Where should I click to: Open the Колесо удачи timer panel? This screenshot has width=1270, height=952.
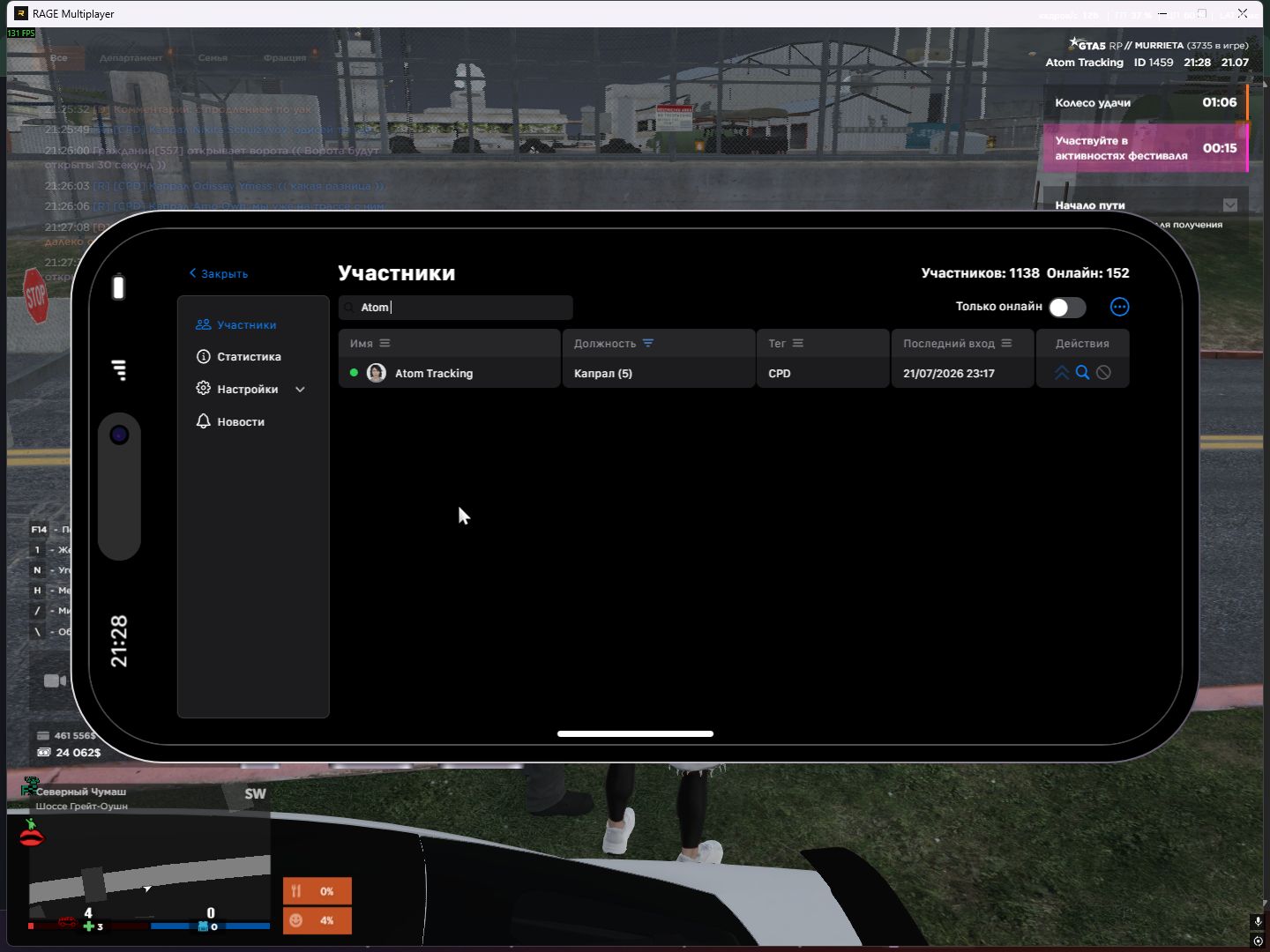point(1146,102)
